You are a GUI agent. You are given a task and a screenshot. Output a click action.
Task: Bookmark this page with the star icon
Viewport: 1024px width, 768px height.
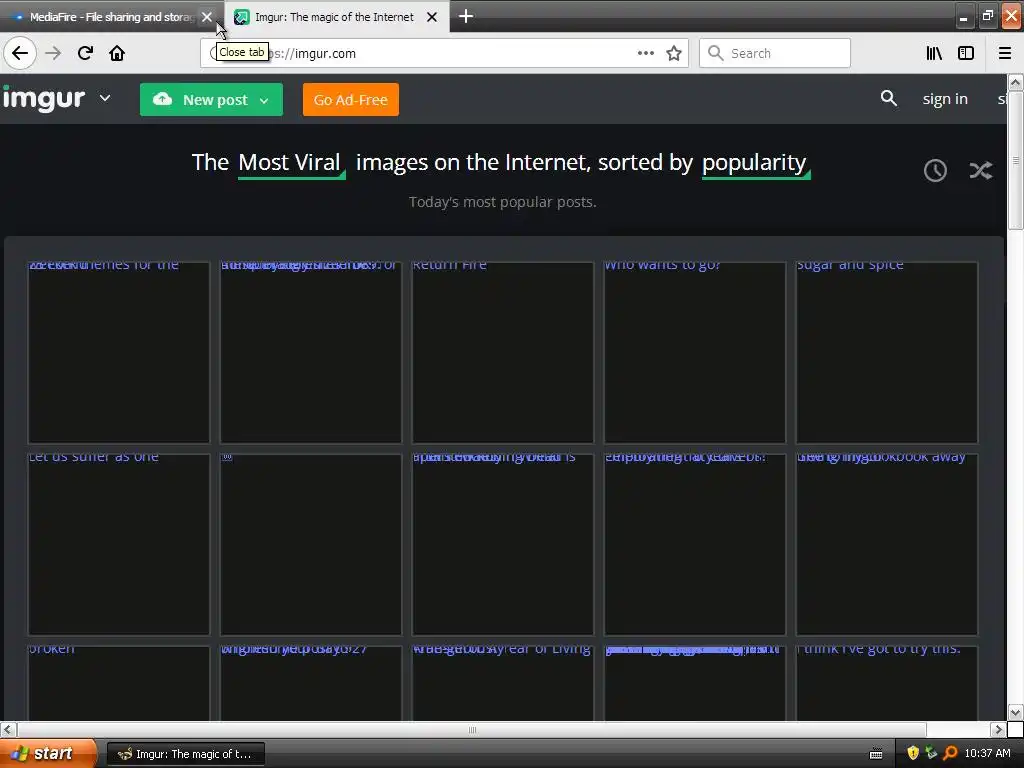[x=674, y=53]
